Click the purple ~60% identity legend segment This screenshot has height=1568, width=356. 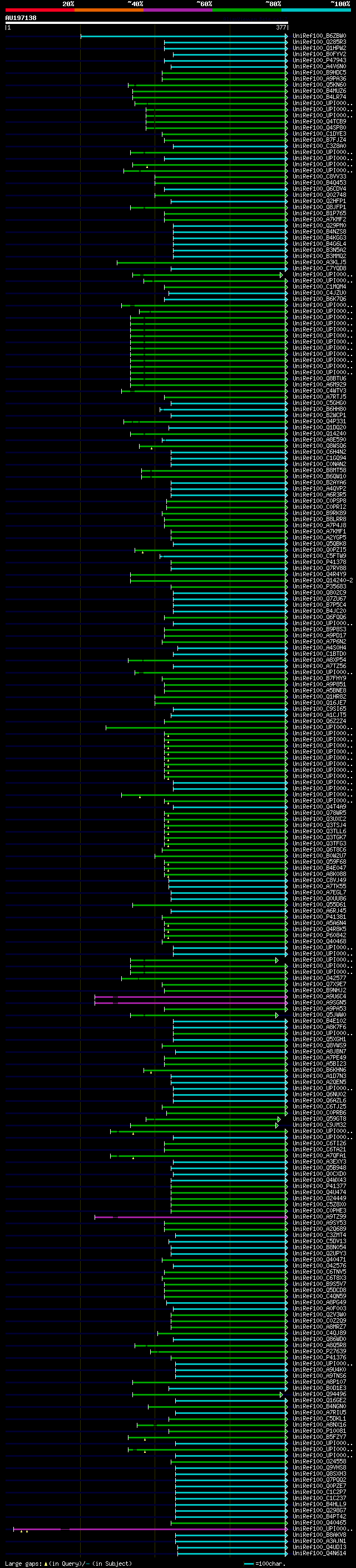tap(179, 10)
